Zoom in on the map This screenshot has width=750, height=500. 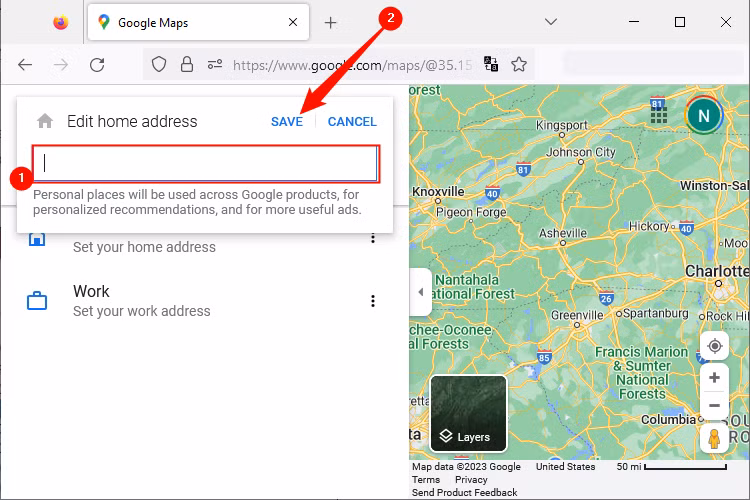tap(714, 378)
